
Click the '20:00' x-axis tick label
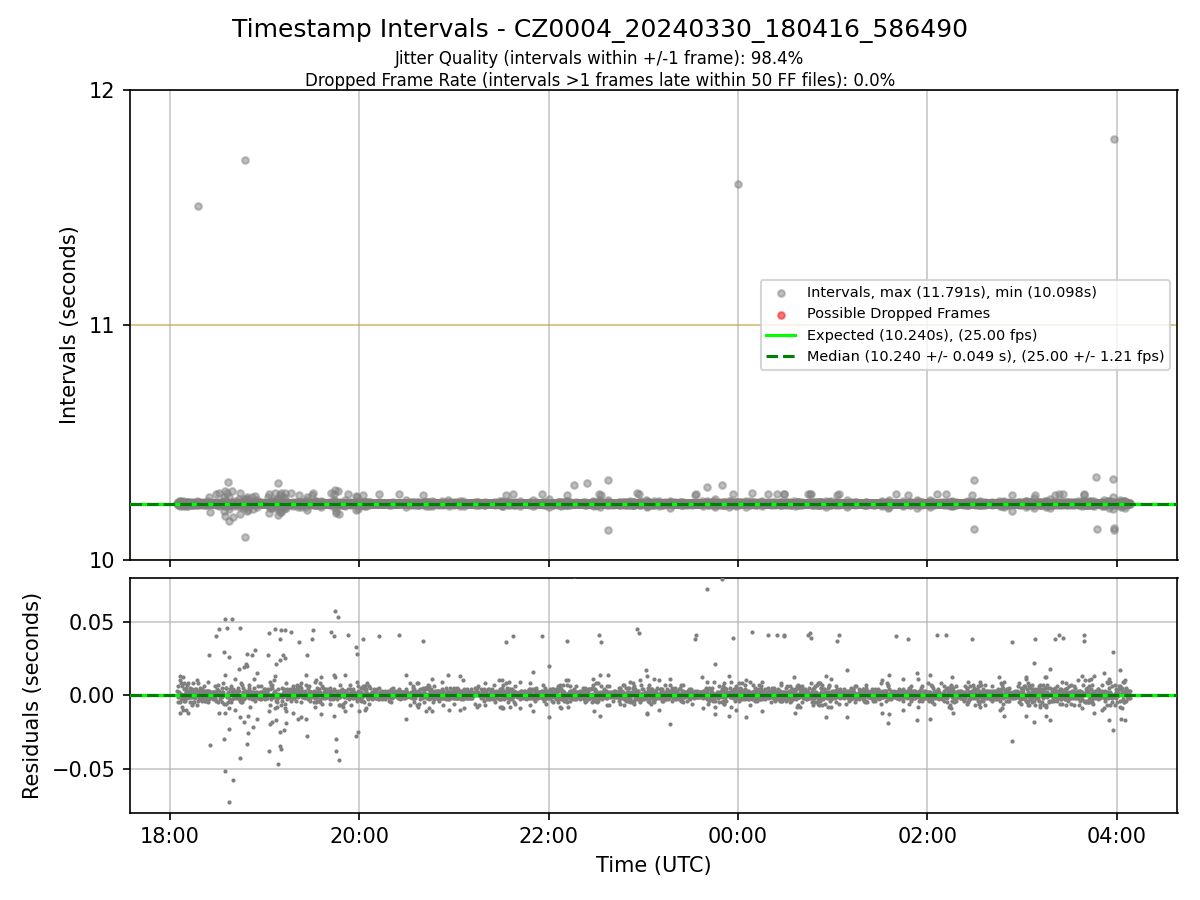point(359,834)
